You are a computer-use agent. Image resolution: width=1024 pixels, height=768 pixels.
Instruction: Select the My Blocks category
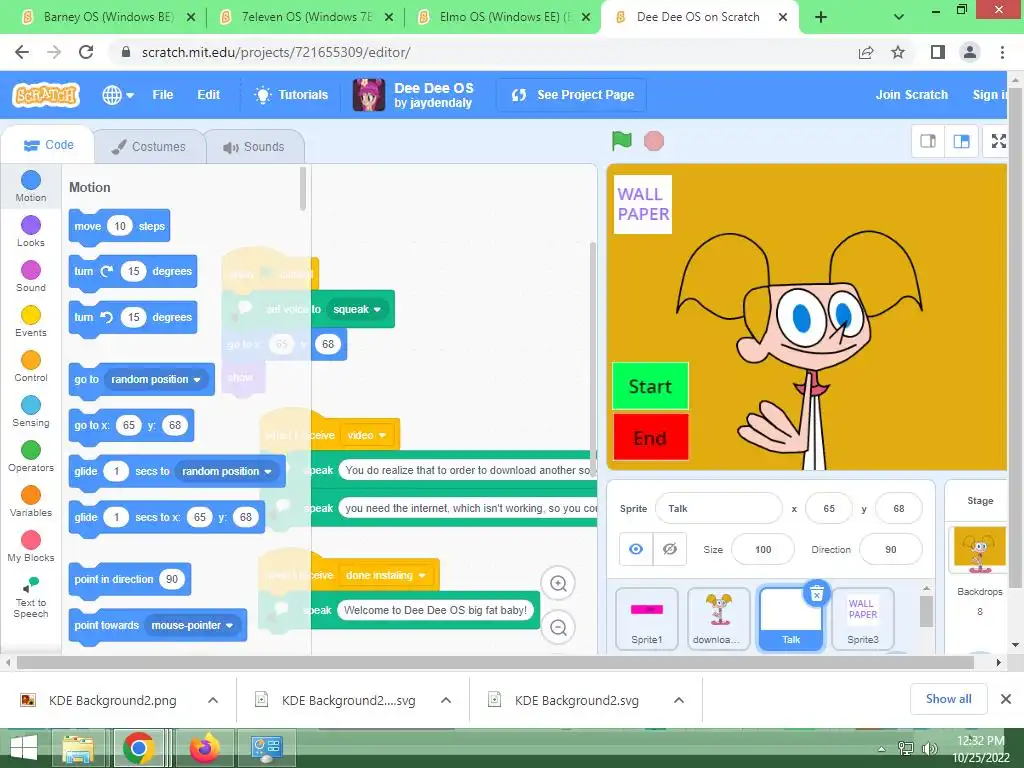tap(31, 547)
